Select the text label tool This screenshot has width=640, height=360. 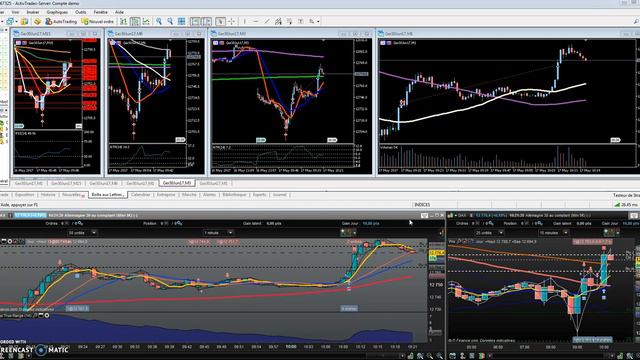pyautogui.click(x=300, y=21)
